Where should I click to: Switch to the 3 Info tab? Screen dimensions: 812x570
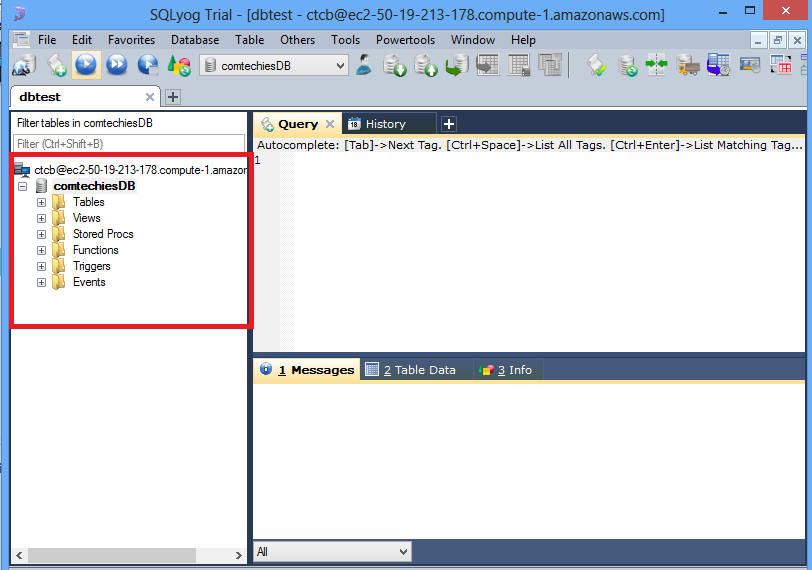[508, 370]
